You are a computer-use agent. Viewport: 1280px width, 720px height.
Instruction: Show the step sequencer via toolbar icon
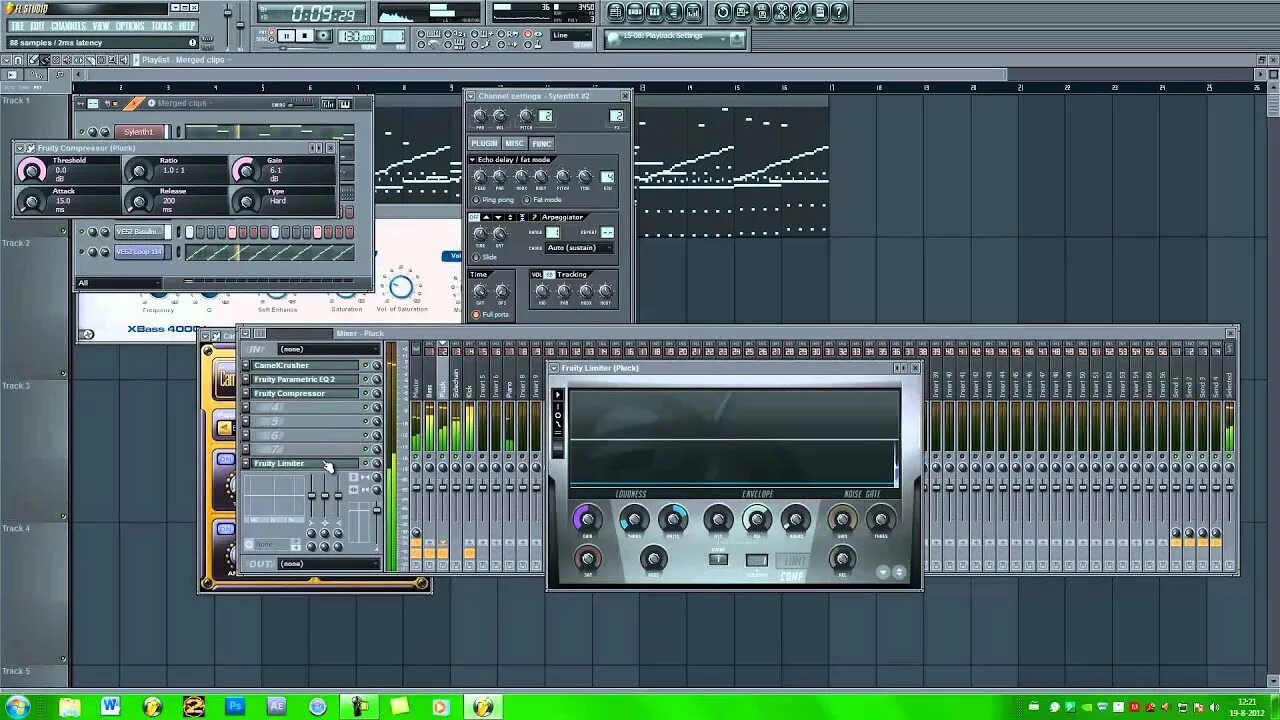(635, 12)
